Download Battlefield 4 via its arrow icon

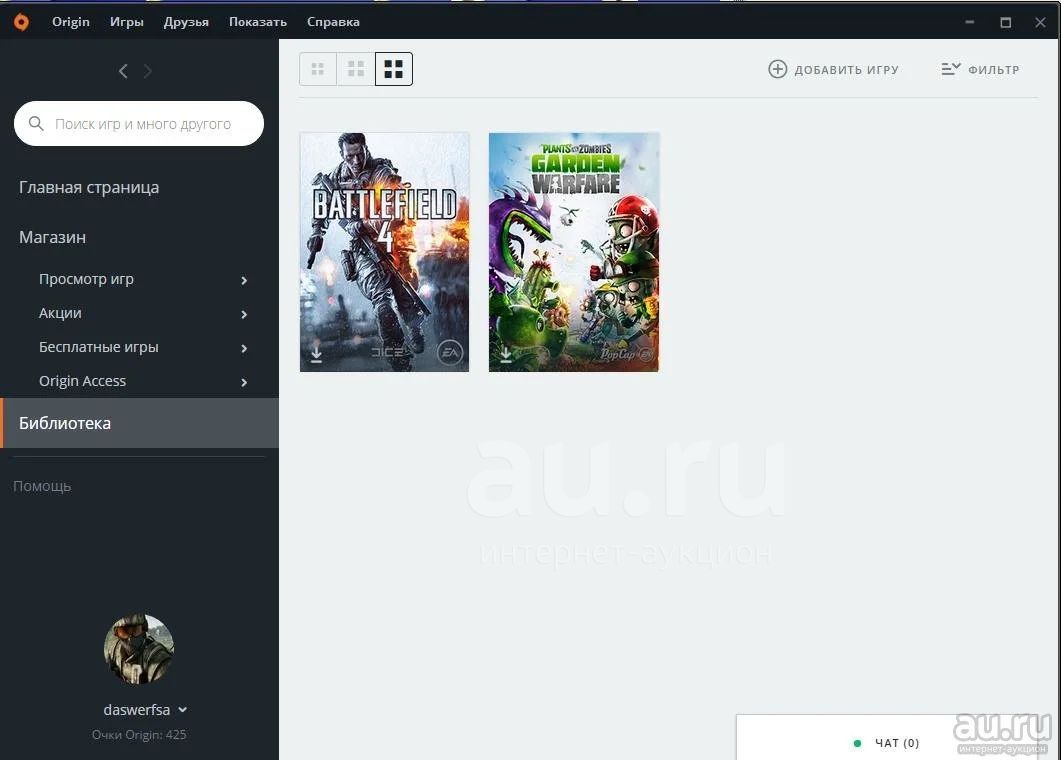pyautogui.click(x=316, y=354)
